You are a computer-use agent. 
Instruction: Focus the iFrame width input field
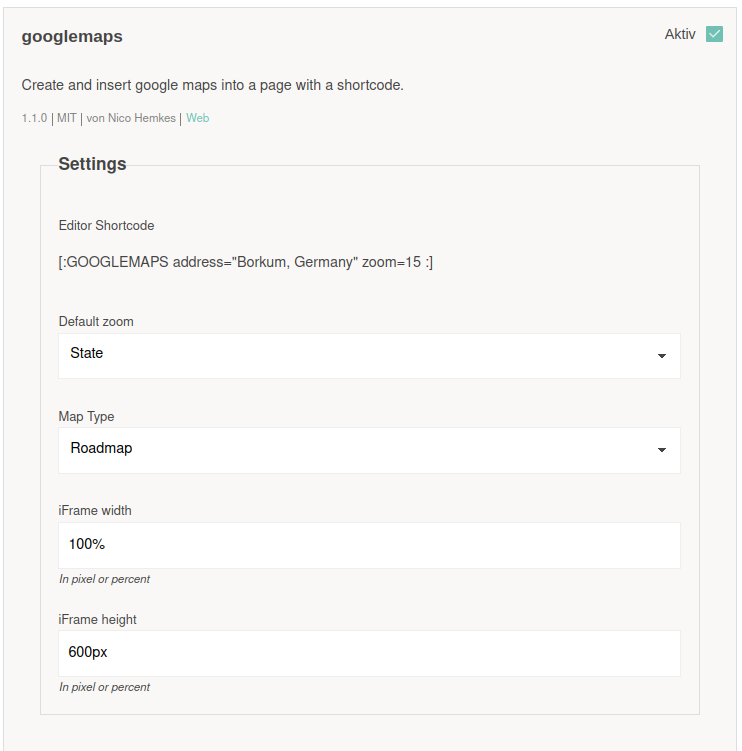[x=369, y=546]
